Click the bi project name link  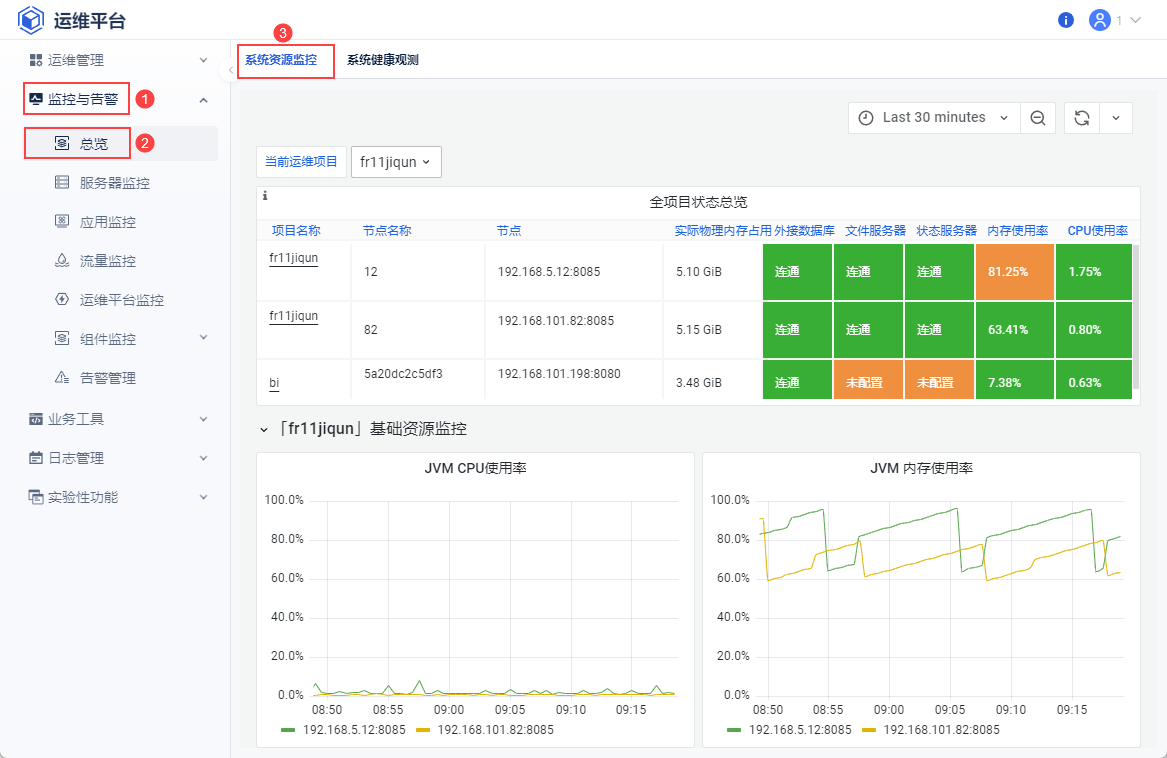click(274, 382)
